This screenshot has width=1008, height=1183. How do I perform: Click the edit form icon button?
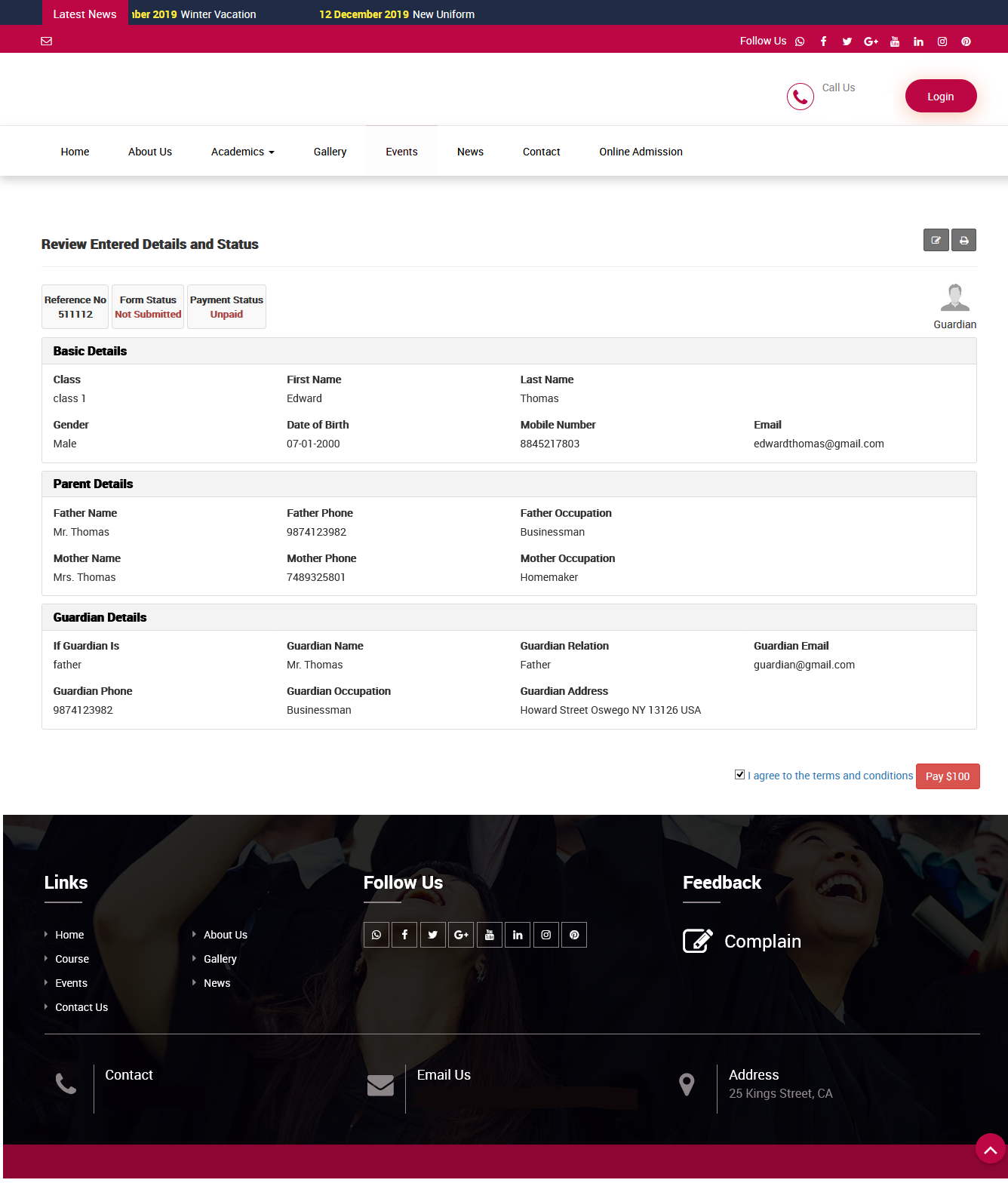936,240
